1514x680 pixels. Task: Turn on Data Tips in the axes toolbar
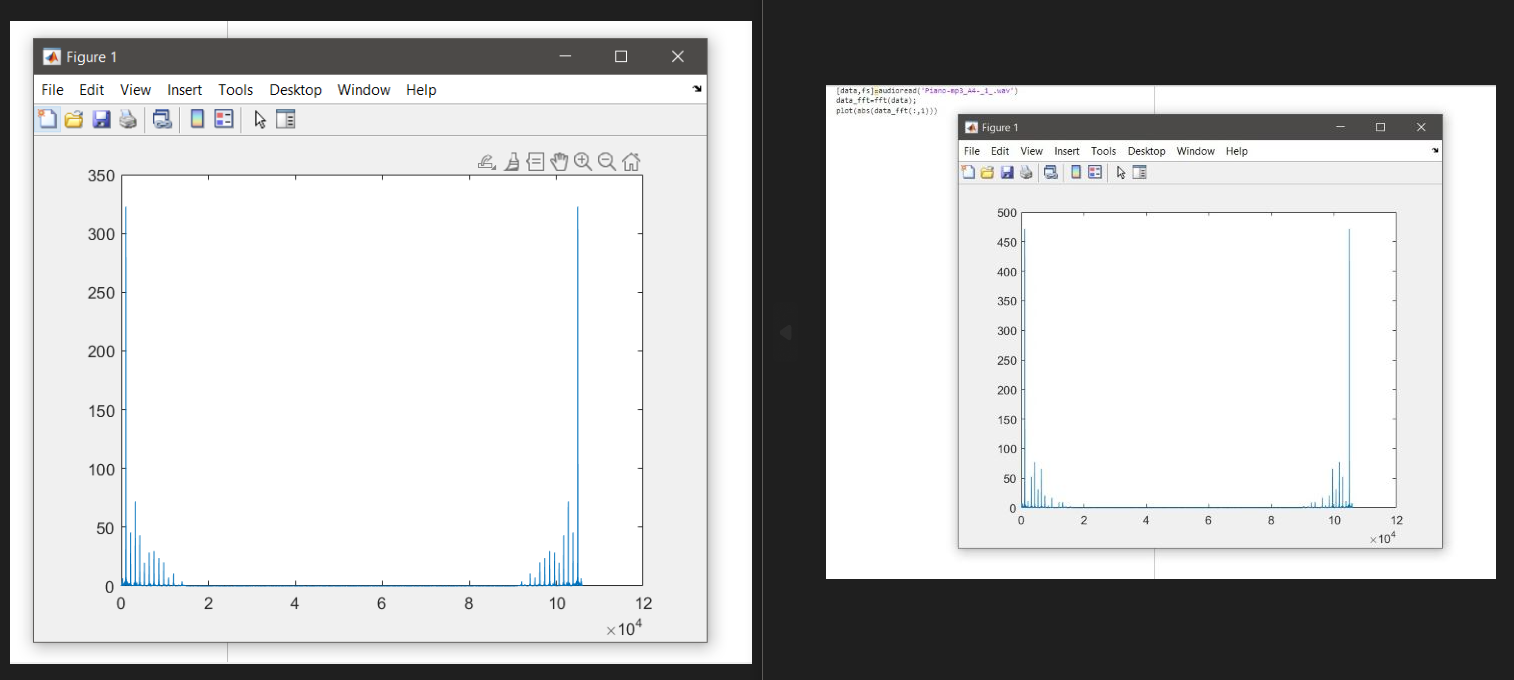[x=535, y=161]
